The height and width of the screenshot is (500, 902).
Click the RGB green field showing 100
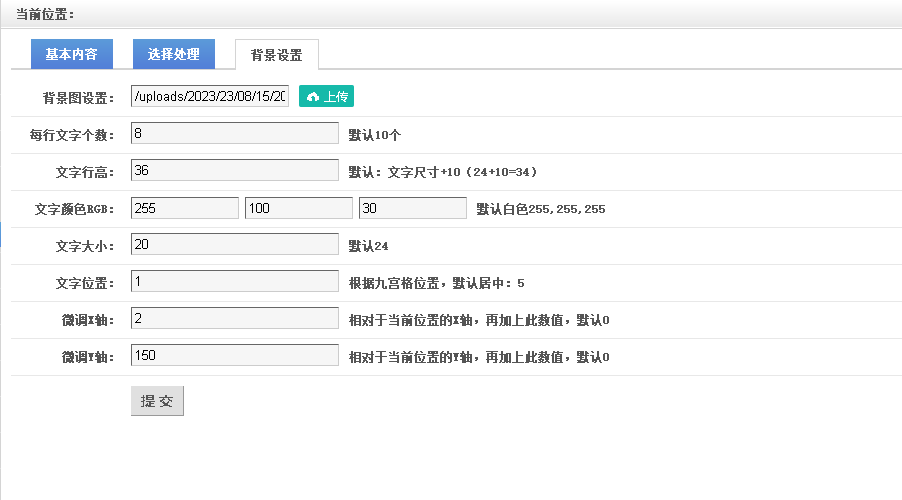(x=299, y=208)
